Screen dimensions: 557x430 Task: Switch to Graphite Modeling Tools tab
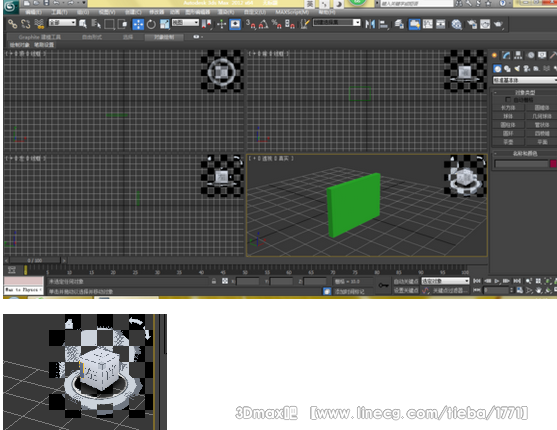[39, 37]
